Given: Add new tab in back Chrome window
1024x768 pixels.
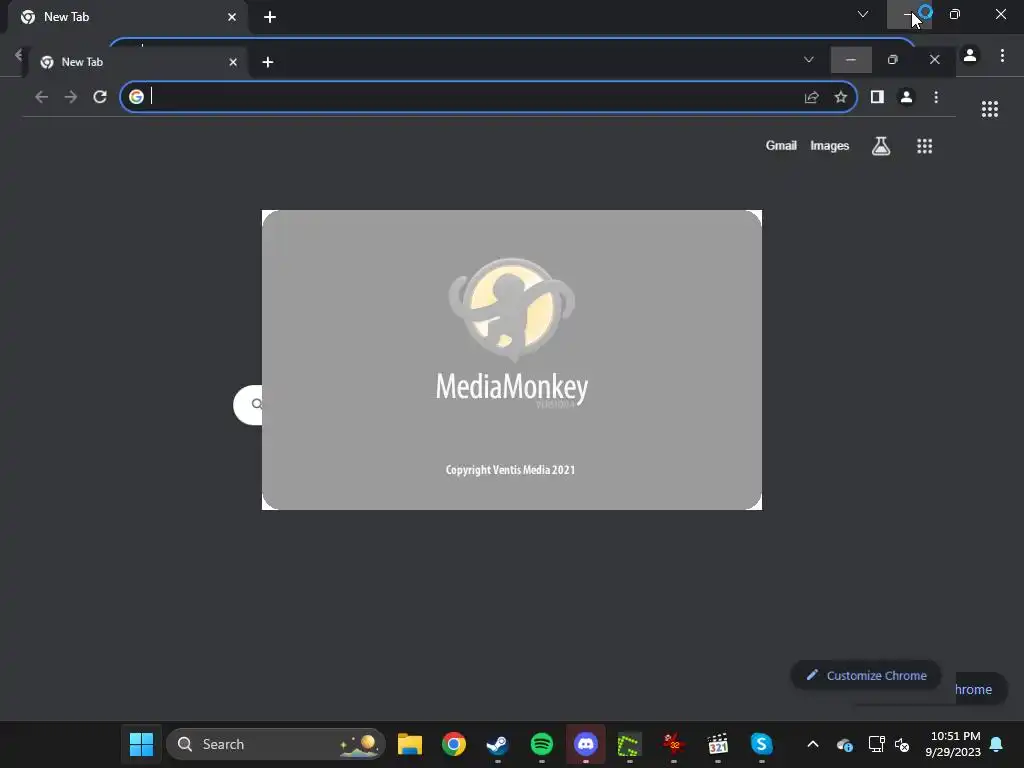Looking at the screenshot, I should [x=270, y=17].
